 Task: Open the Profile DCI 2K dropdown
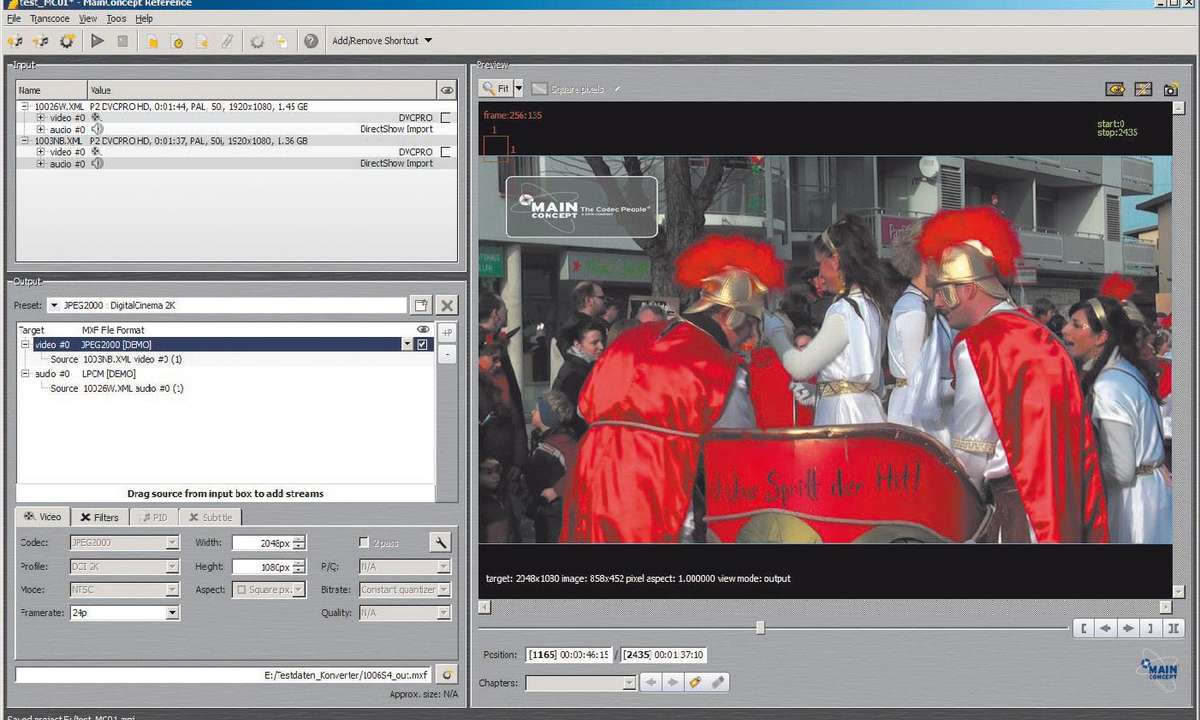pos(172,567)
